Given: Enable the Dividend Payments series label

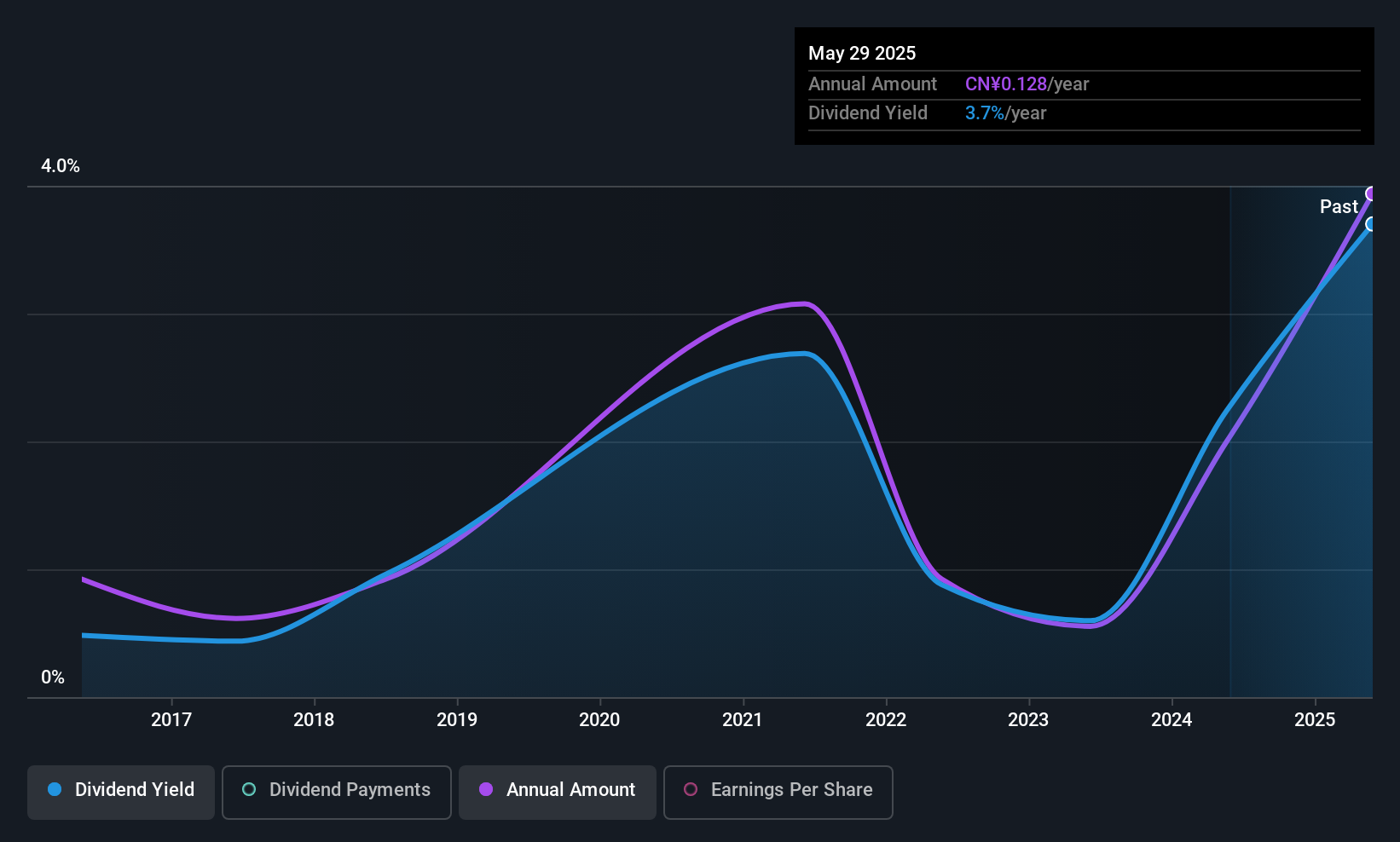Looking at the screenshot, I should [x=350, y=789].
